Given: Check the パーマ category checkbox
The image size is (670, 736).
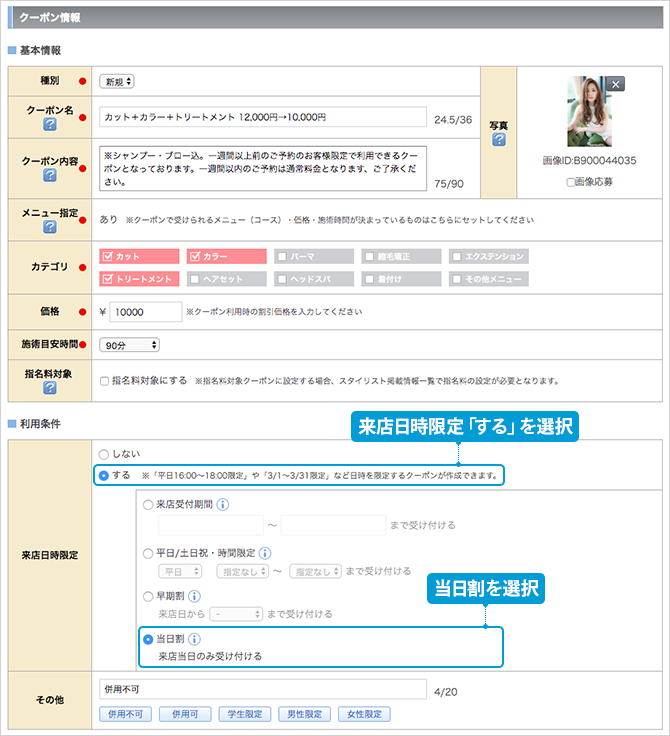Looking at the screenshot, I should click(x=282, y=257).
